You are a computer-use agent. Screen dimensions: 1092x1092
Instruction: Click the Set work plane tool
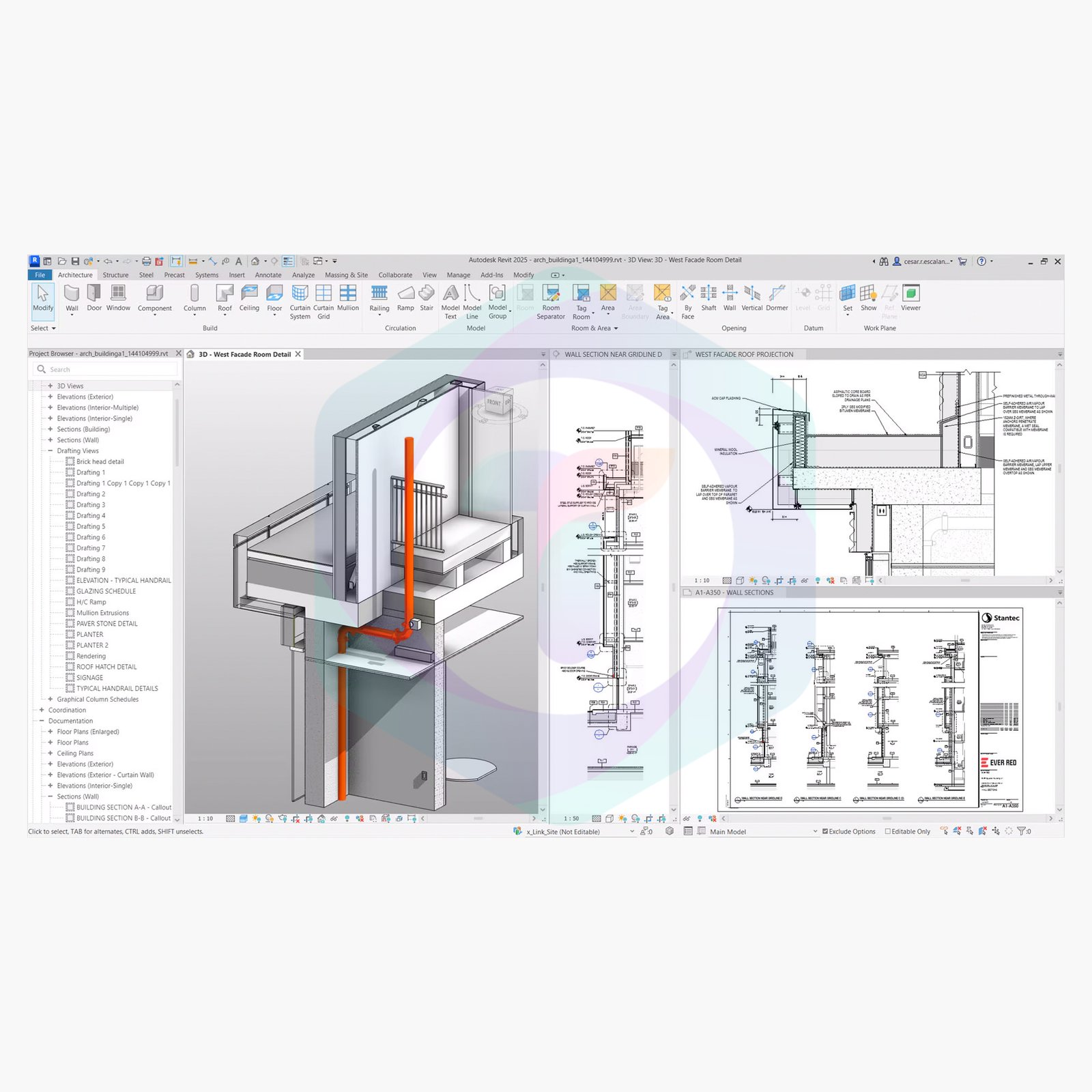click(x=848, y=298)
